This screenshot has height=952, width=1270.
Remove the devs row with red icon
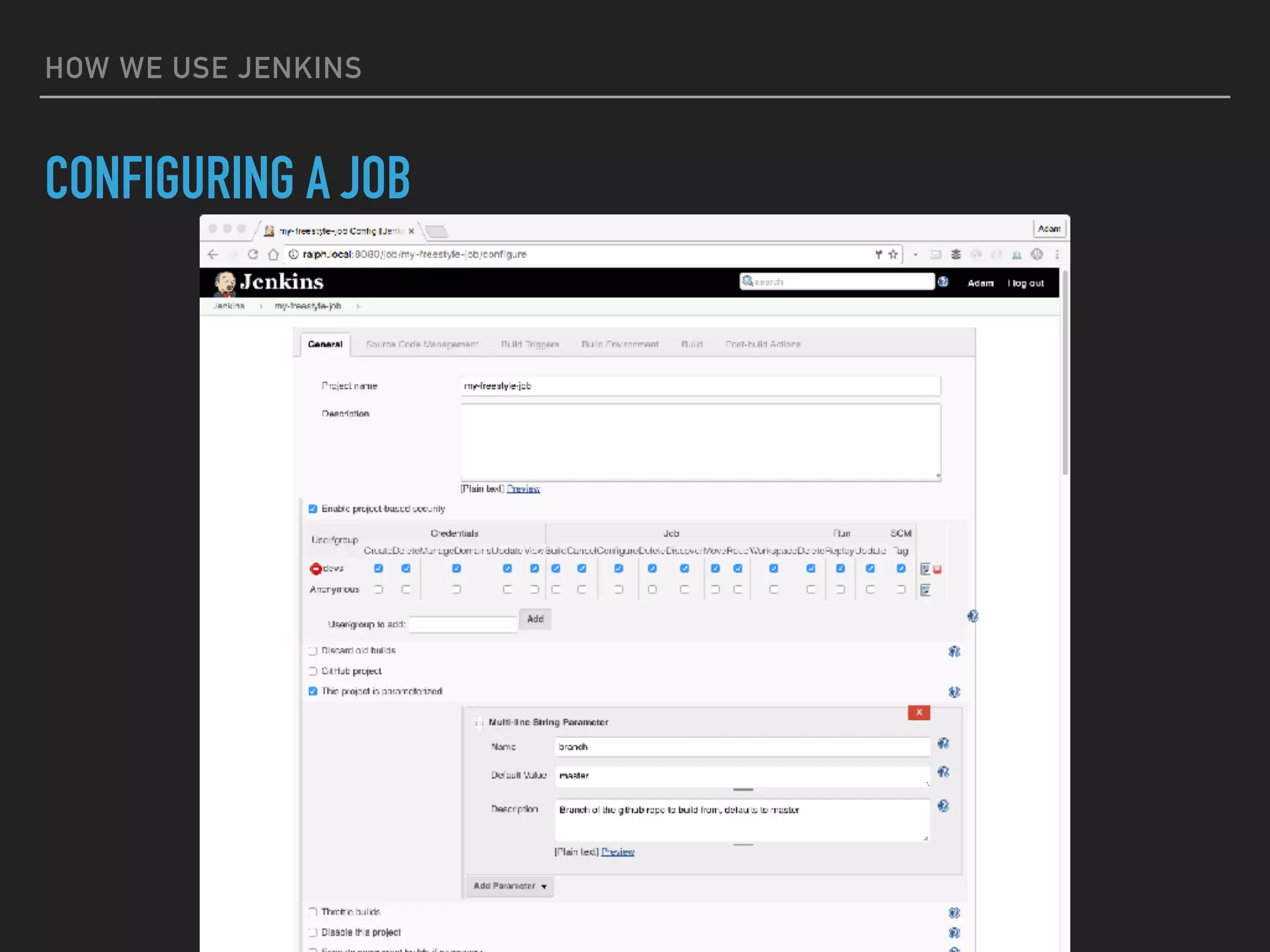click(937, 569)
